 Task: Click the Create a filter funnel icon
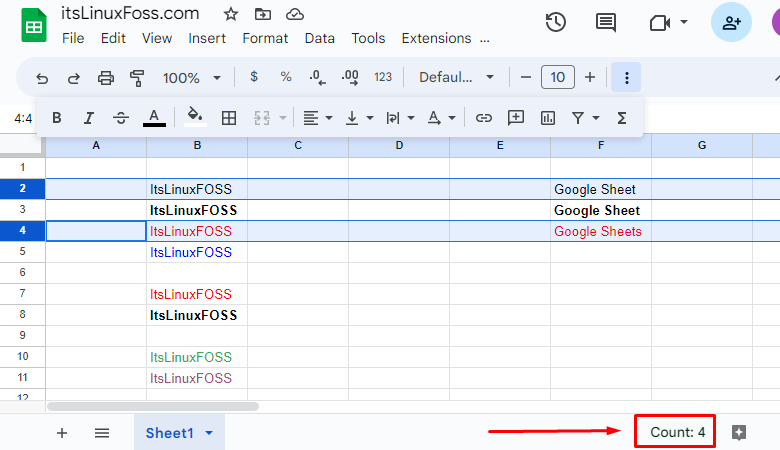pos(578,118)
